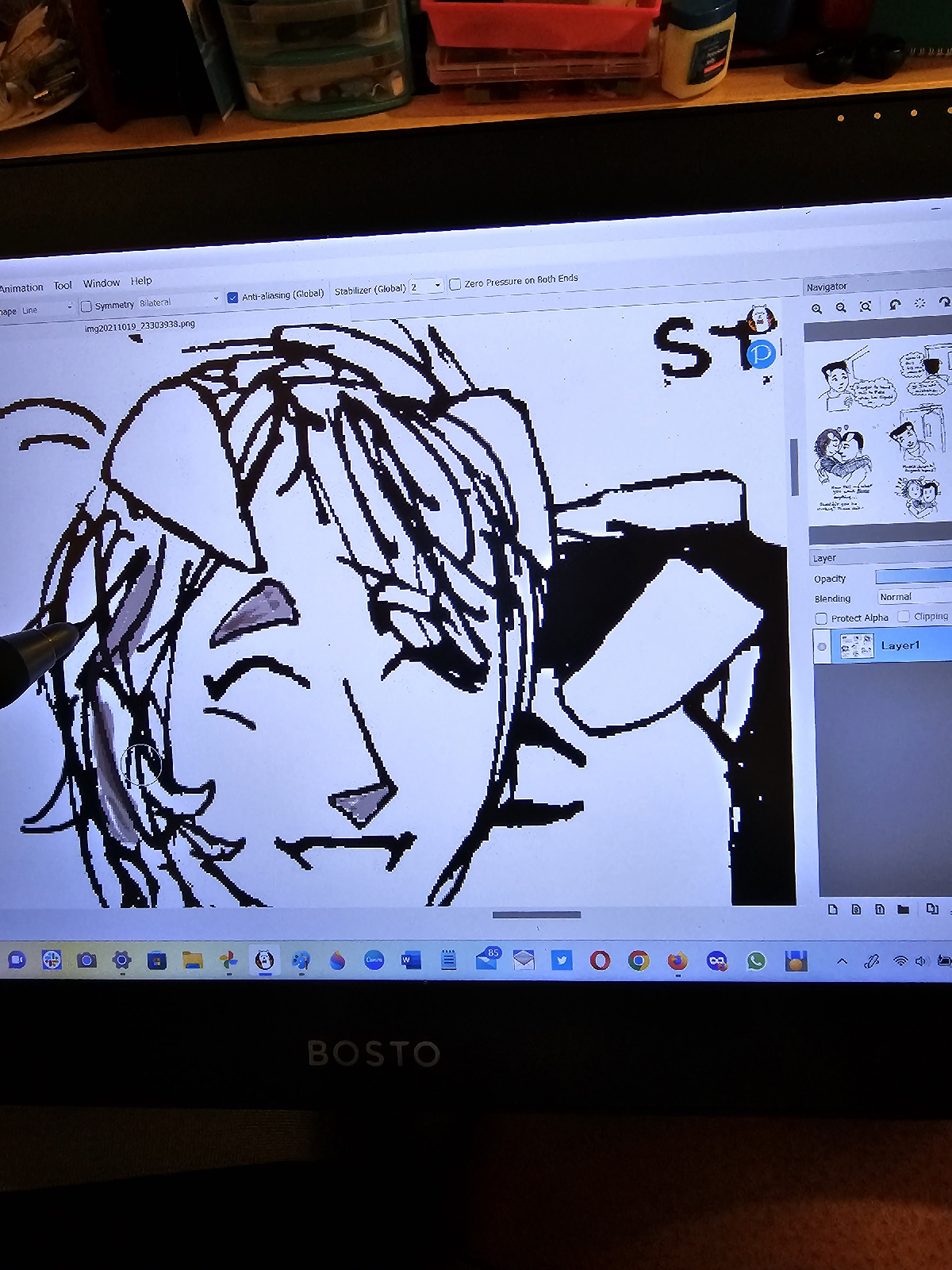
Task: Open the Symmetry type dropdown showing Bilateral
Action: (179, 302)
